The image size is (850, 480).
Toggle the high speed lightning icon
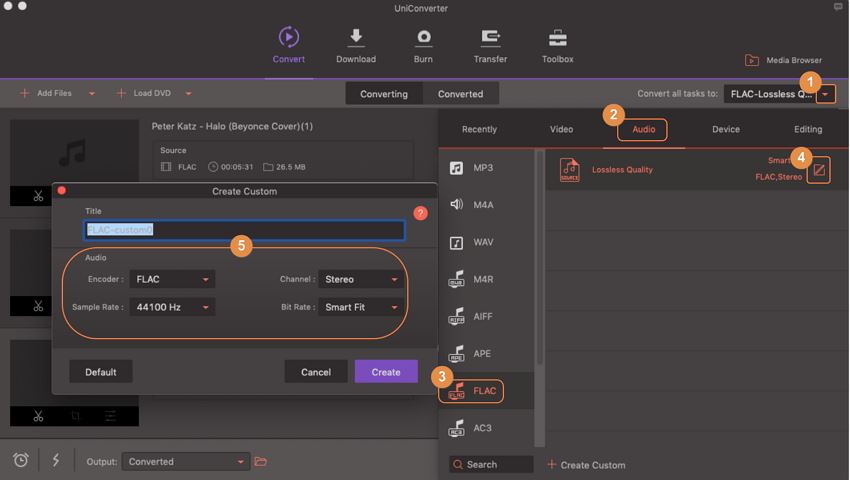coord(56,460)
